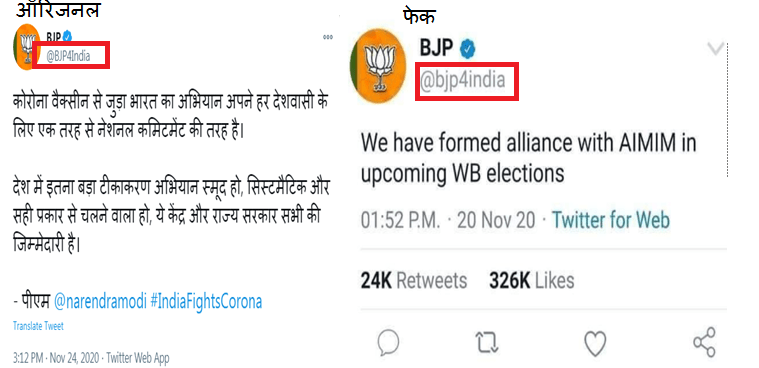Open the three-dots menu on original tweet
Image resolution: width=759 pixels, height=368 pixels.
[x=328, y=37]
